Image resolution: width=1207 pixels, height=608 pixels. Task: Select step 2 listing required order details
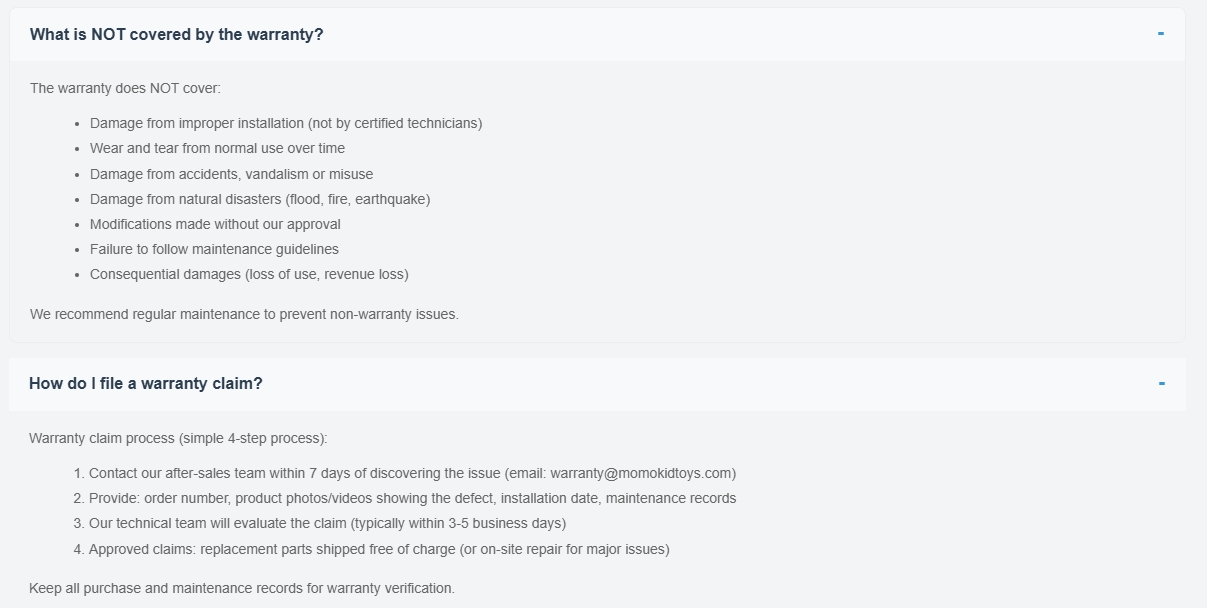coord(412,499)
